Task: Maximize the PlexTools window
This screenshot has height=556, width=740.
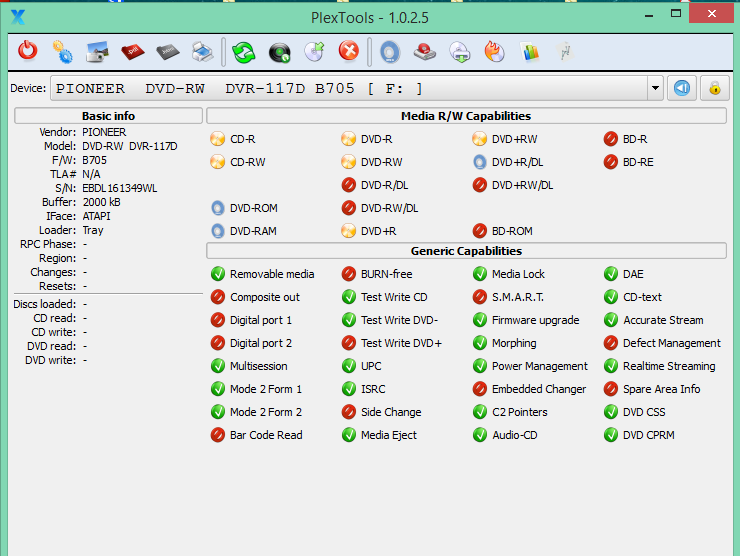Action: coord(676,13)
